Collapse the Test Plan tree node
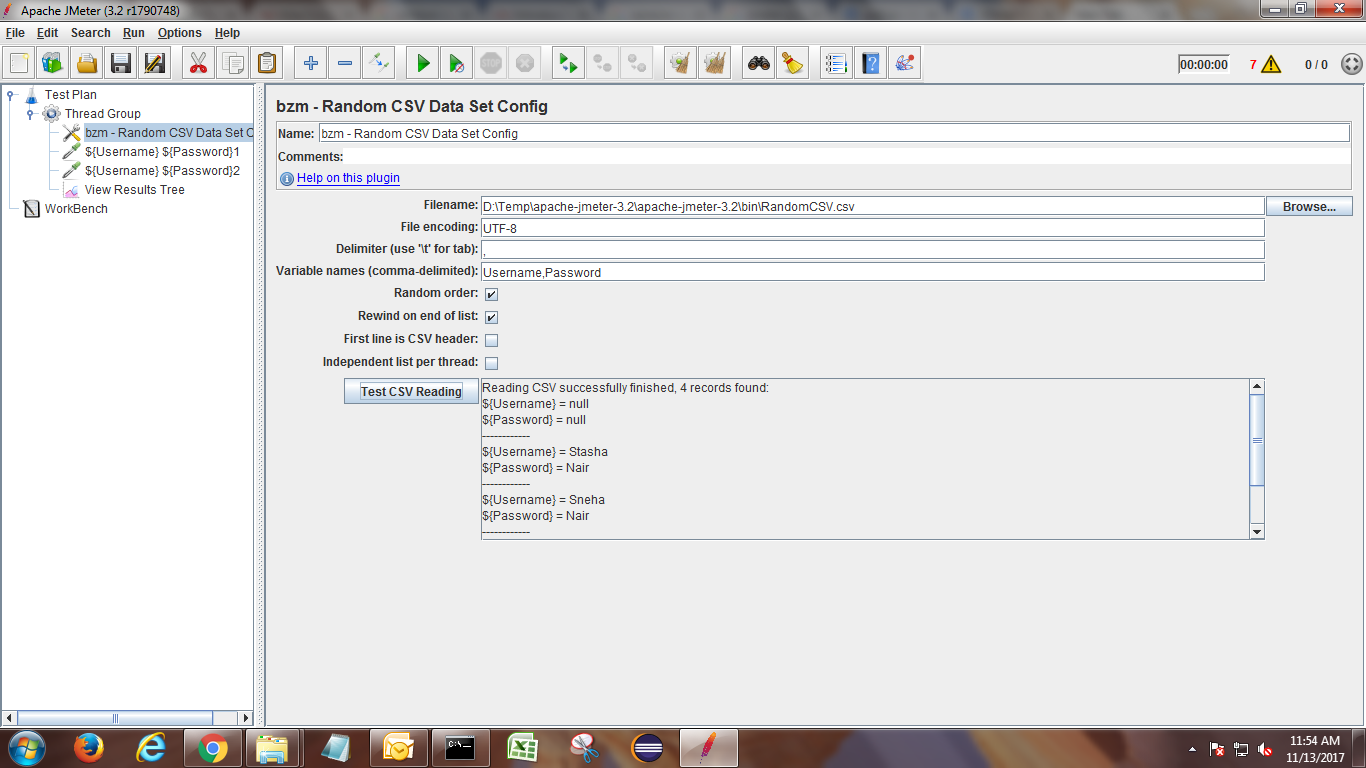 [x=11, y=95]
